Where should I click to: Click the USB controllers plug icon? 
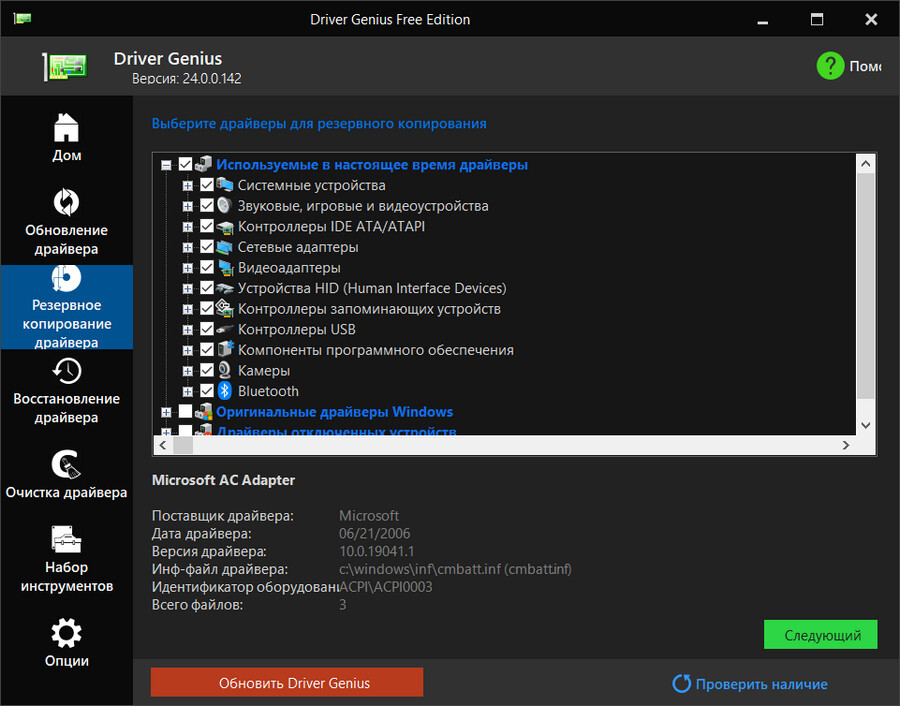coord(224,329)
